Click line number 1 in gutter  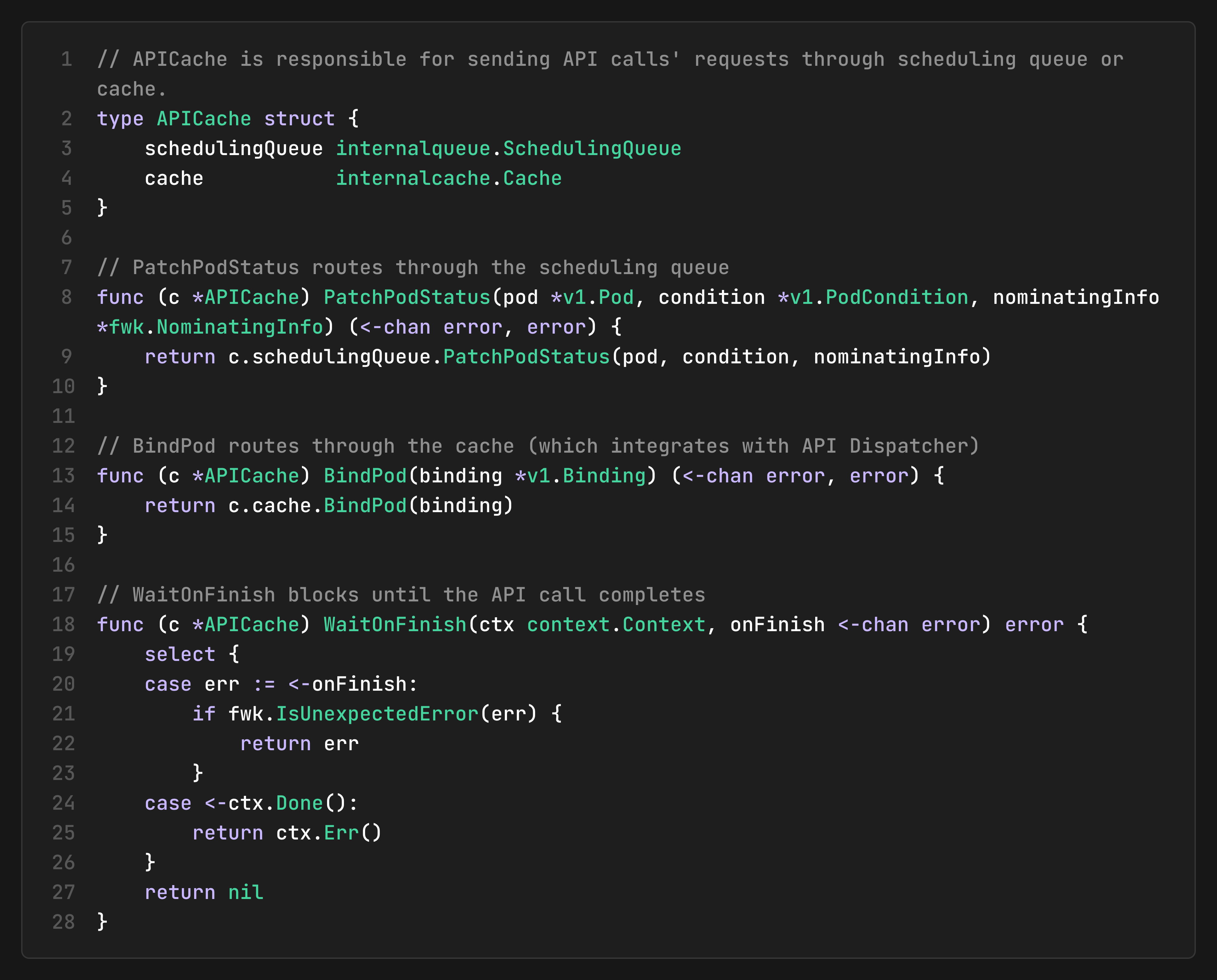(x=67, y=59)
